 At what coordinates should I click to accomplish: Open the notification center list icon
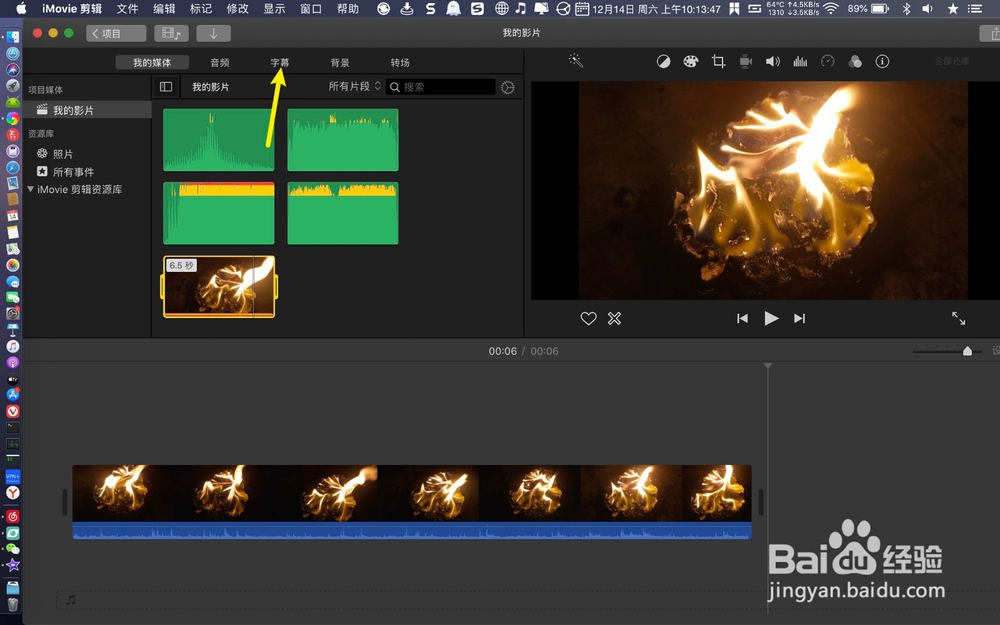tap(975, 9)
